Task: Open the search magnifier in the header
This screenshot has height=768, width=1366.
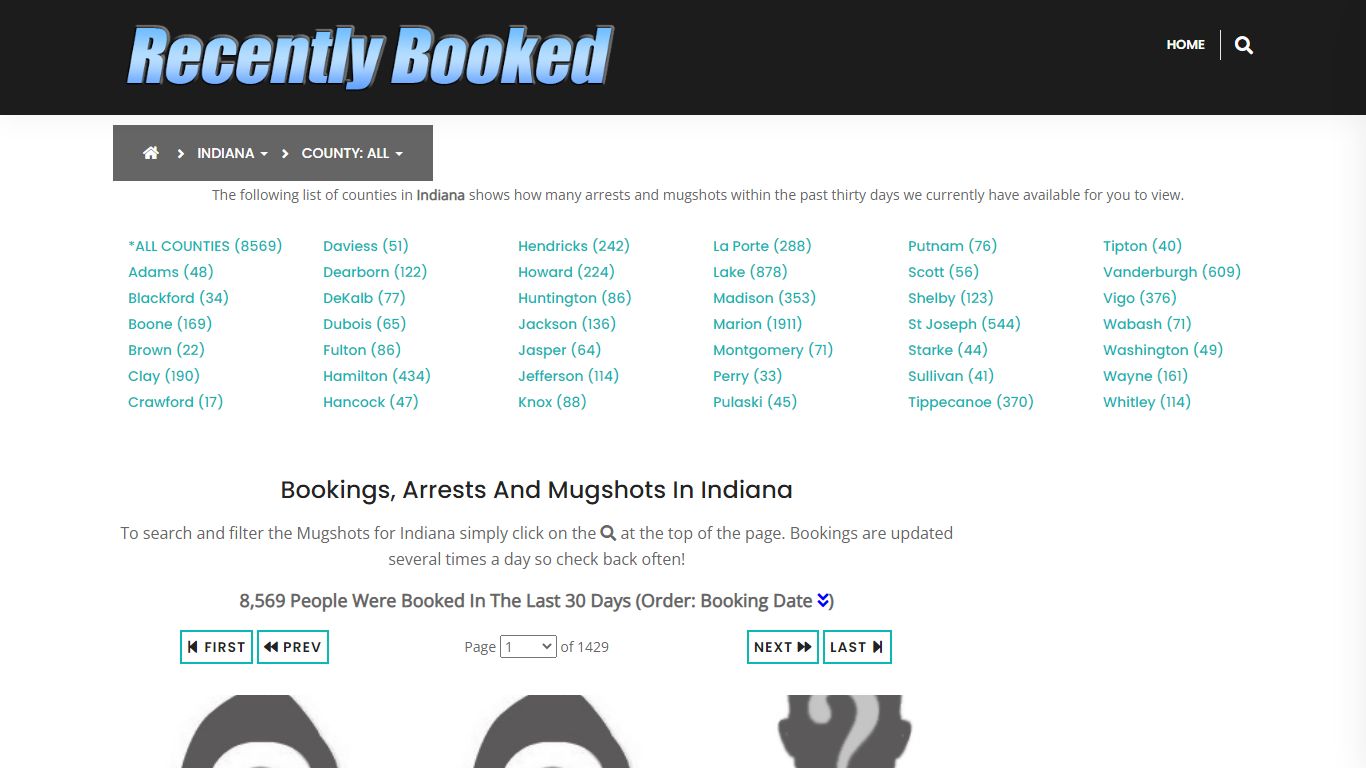Action: tap(1244, 45)
